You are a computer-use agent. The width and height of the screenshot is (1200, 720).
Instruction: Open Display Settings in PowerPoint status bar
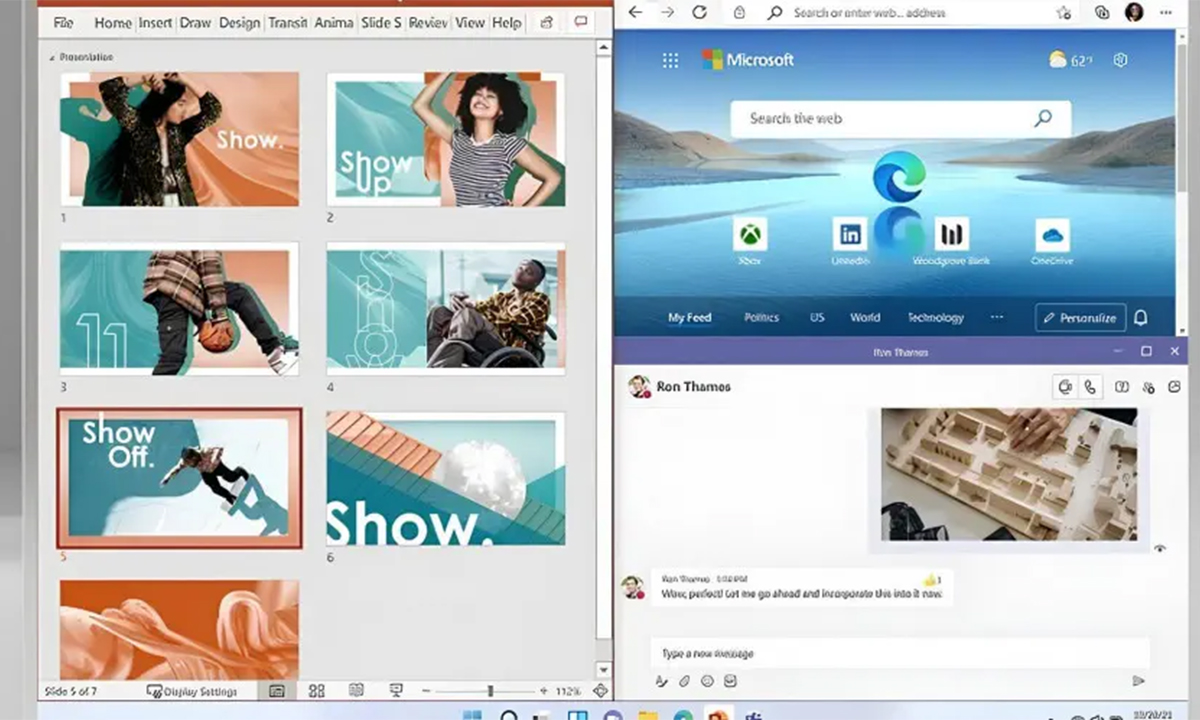pos(192,690)
